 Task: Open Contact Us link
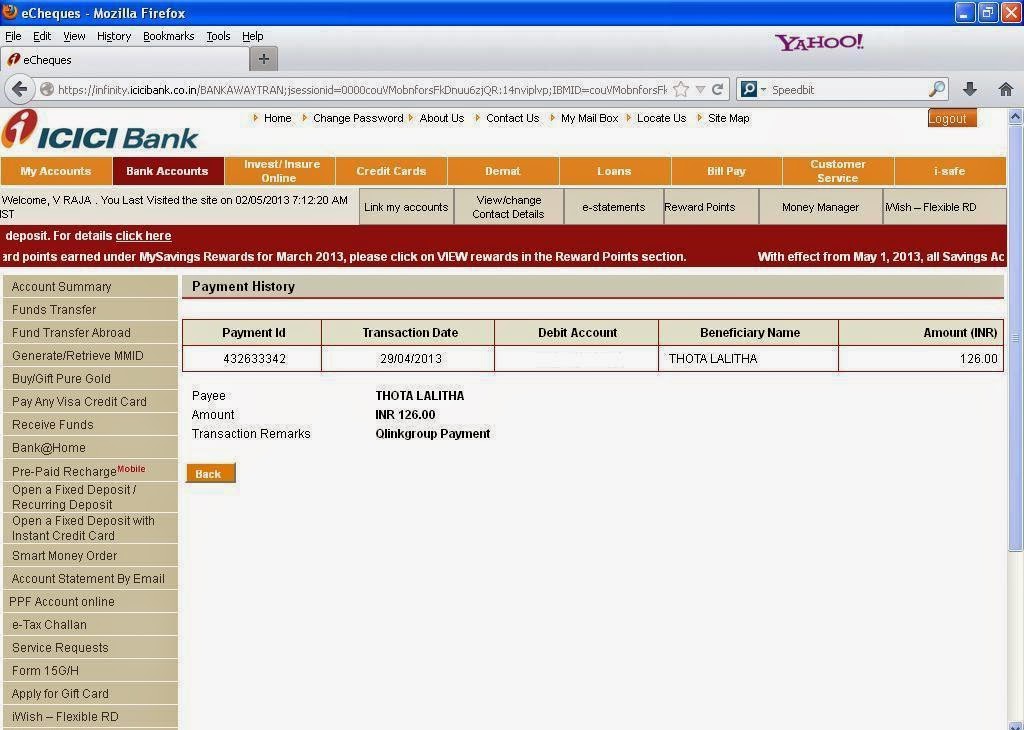(x=513, y=118)
